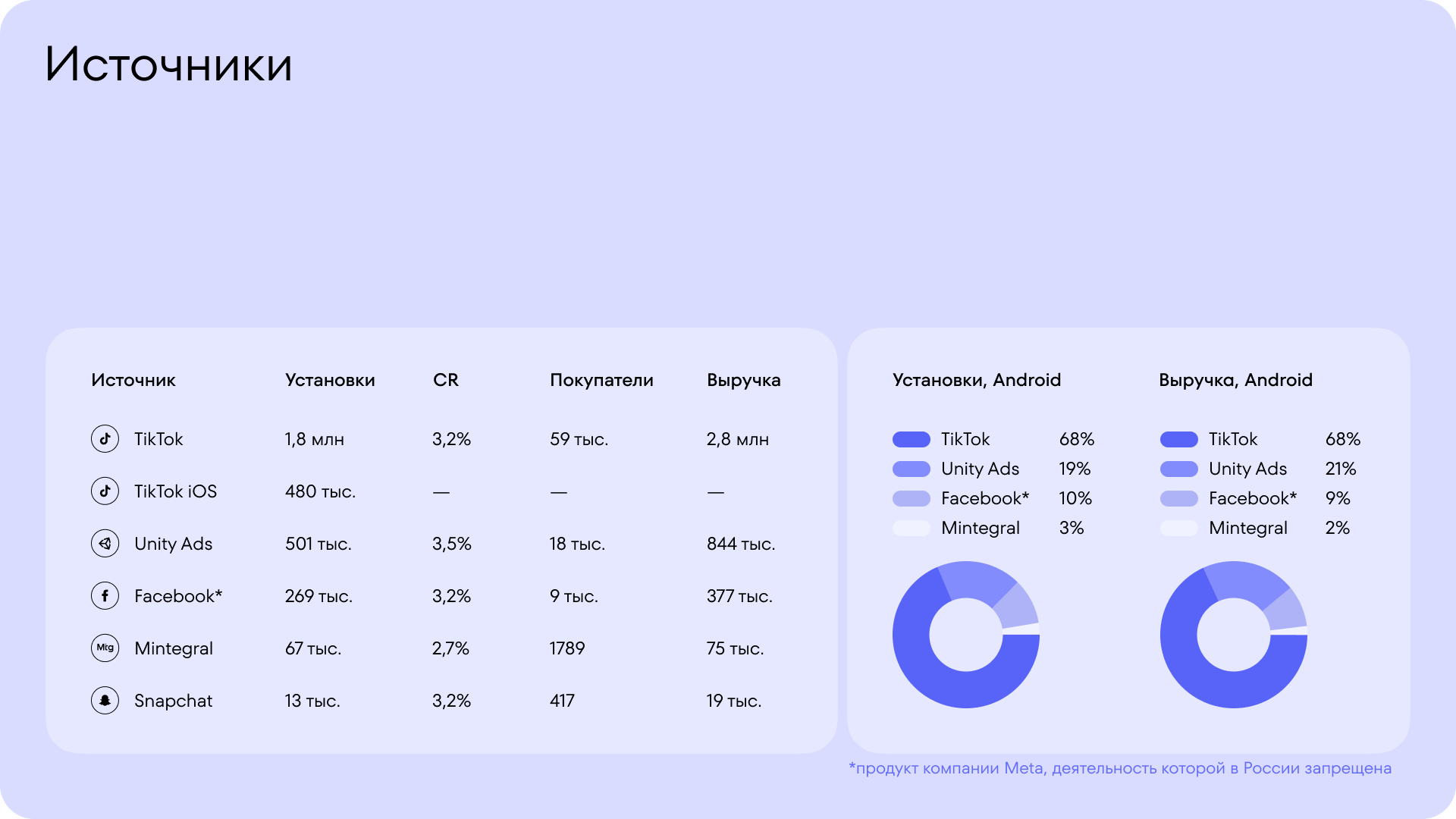Click the Facebook swatch in Установки legend

(912, 499)
